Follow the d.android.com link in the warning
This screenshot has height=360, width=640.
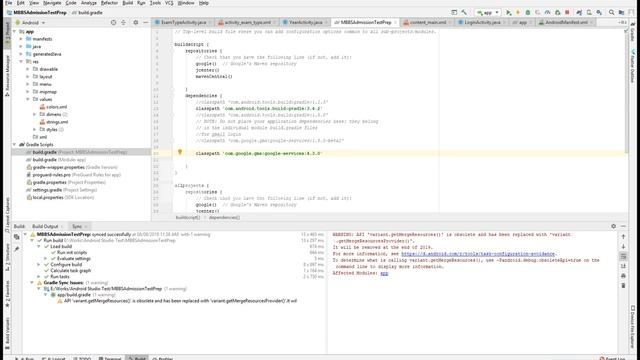478,254
